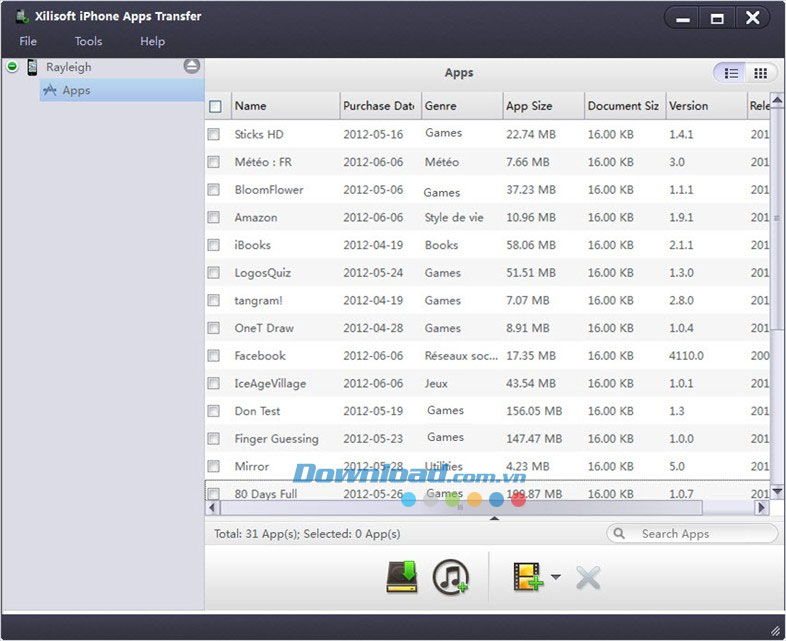Check the Mirror checkbox
This screenshot has height=641, width=786.
[x=214, y=466]
